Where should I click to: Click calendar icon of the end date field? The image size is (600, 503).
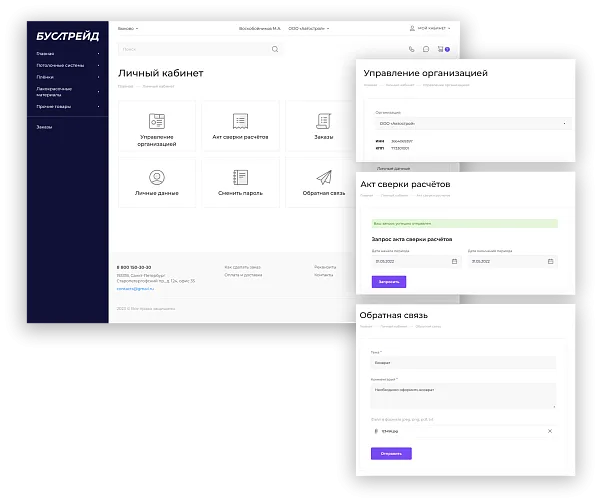pyautogui.click(x=550, y=261)
